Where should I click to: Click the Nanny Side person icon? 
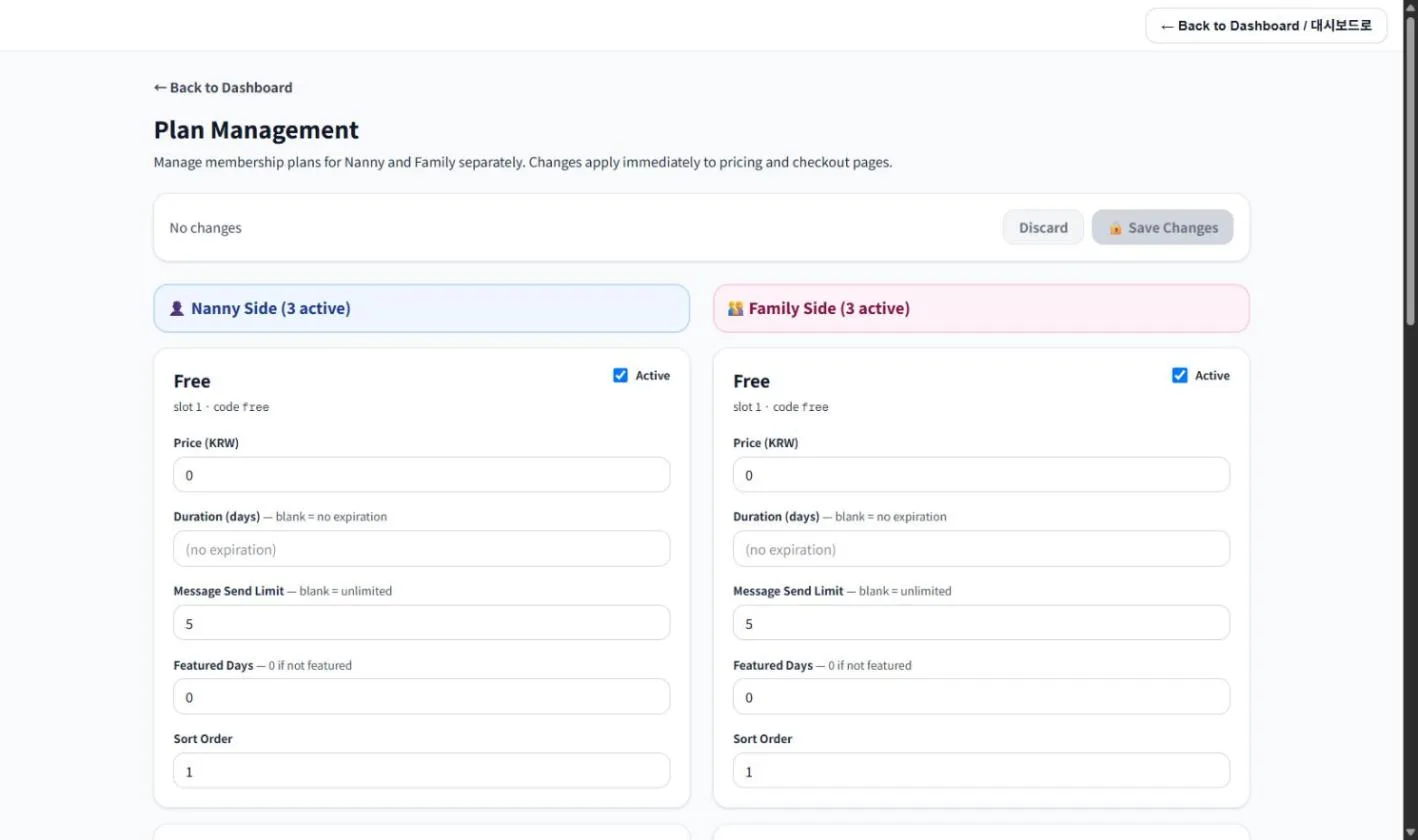click(177, 309)
